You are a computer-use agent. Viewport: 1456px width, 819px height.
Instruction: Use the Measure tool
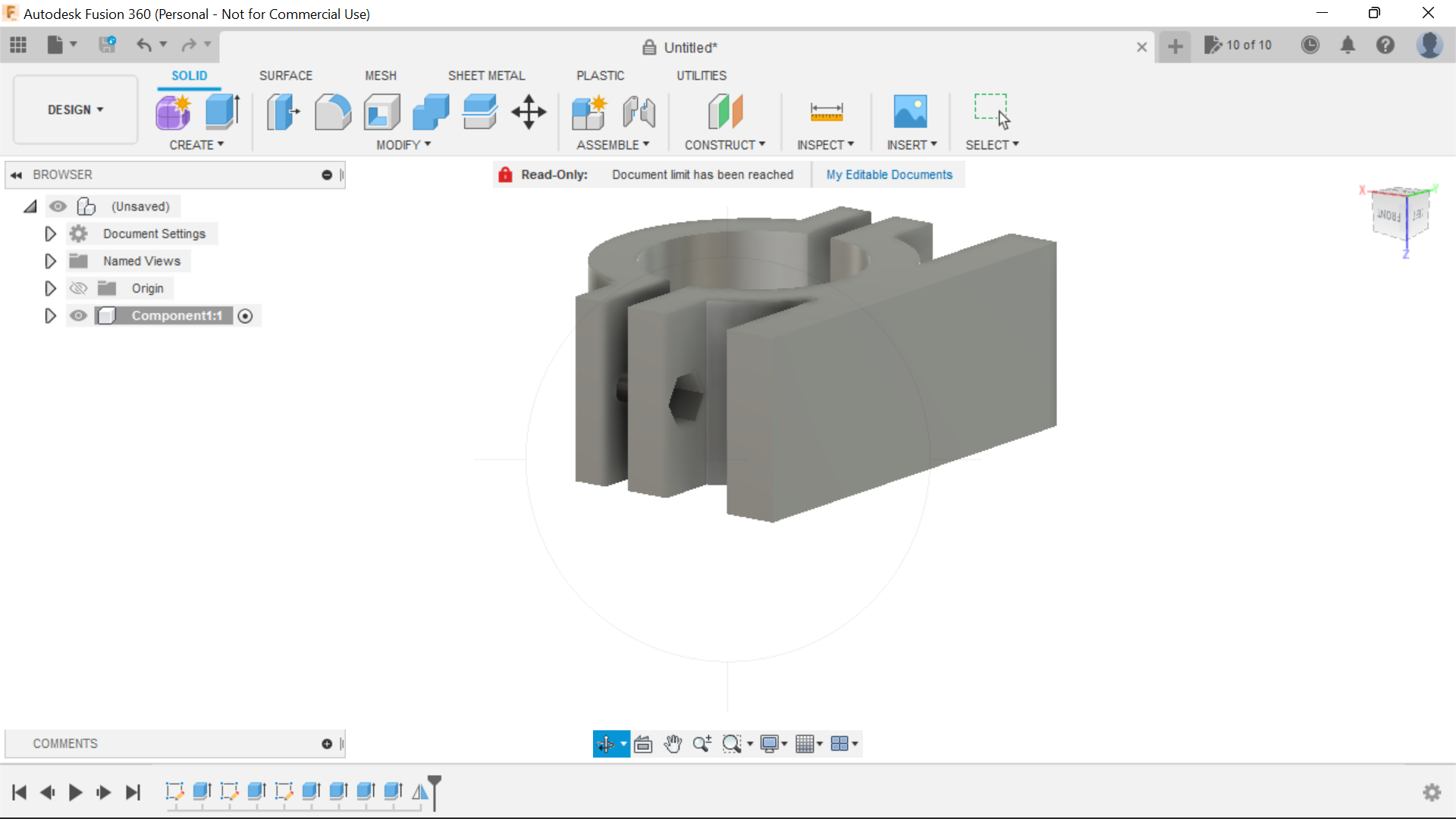tap(826, 111)
